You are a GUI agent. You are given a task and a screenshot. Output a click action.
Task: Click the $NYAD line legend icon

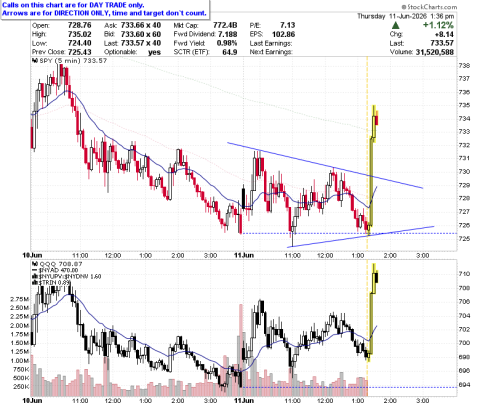tap(34, 270)
